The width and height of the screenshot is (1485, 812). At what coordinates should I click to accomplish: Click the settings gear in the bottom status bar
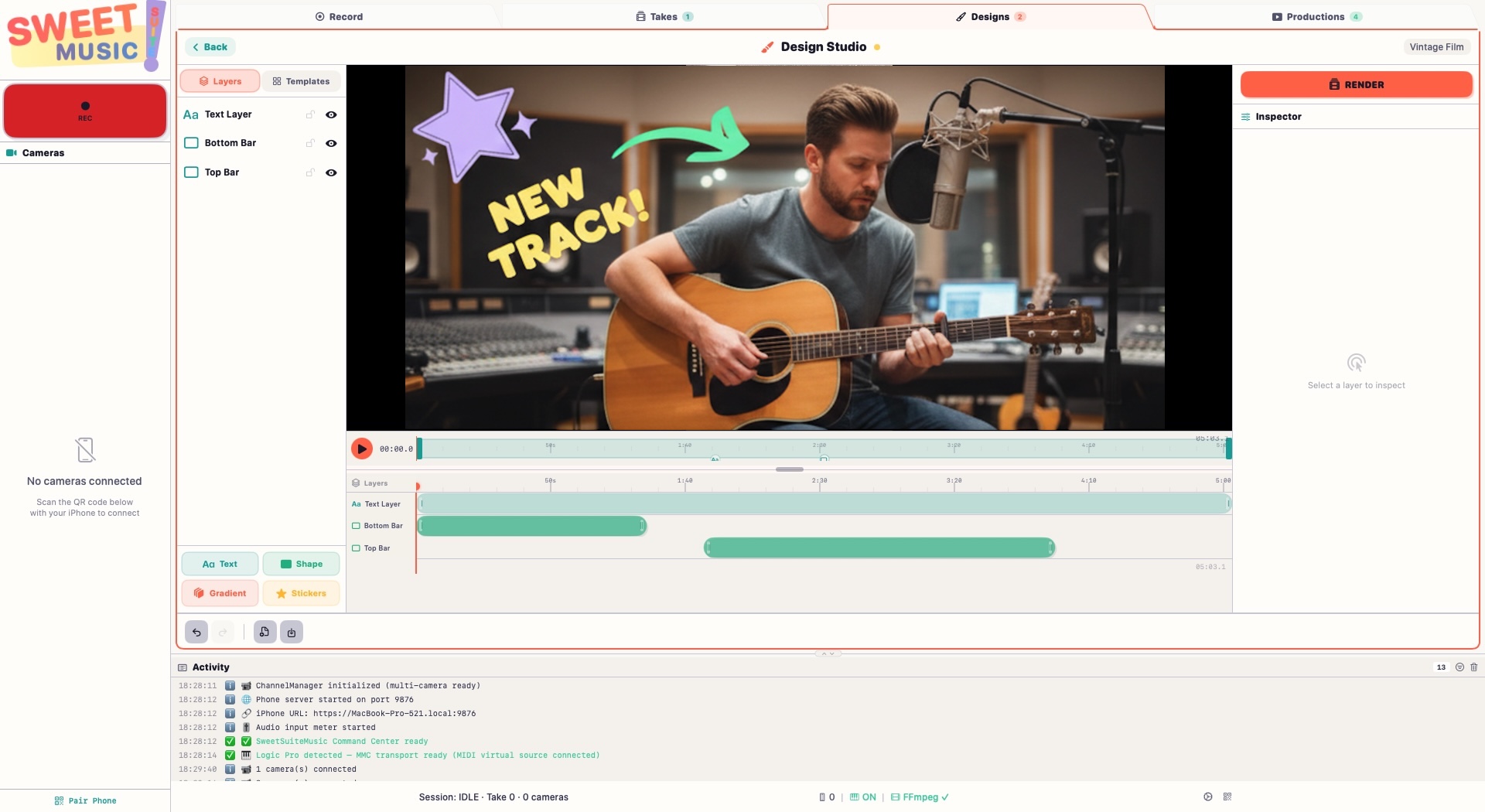pyautogui.click(x=1207, y=797)
